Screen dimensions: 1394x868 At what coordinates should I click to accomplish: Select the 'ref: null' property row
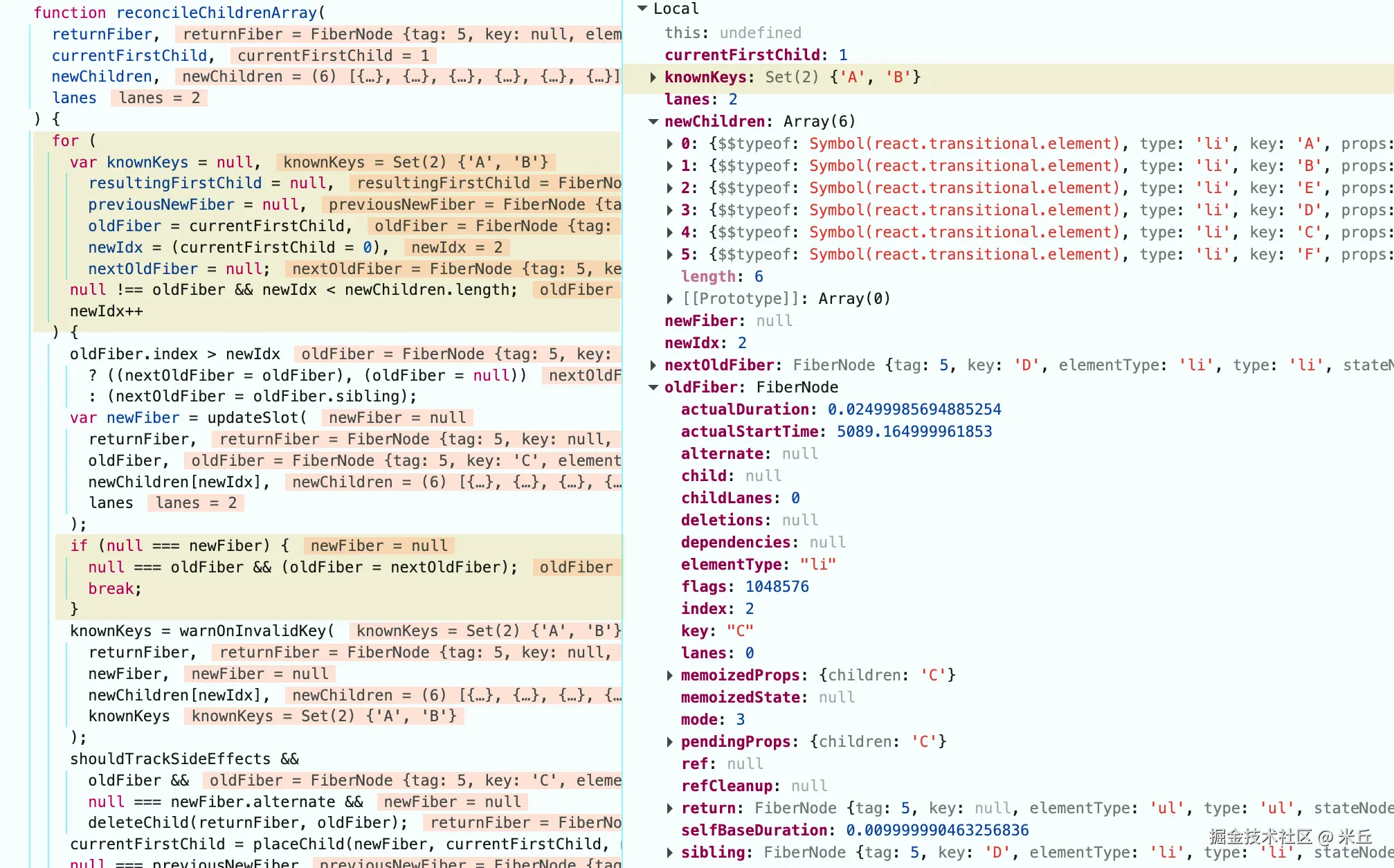[x=723, y=763]
